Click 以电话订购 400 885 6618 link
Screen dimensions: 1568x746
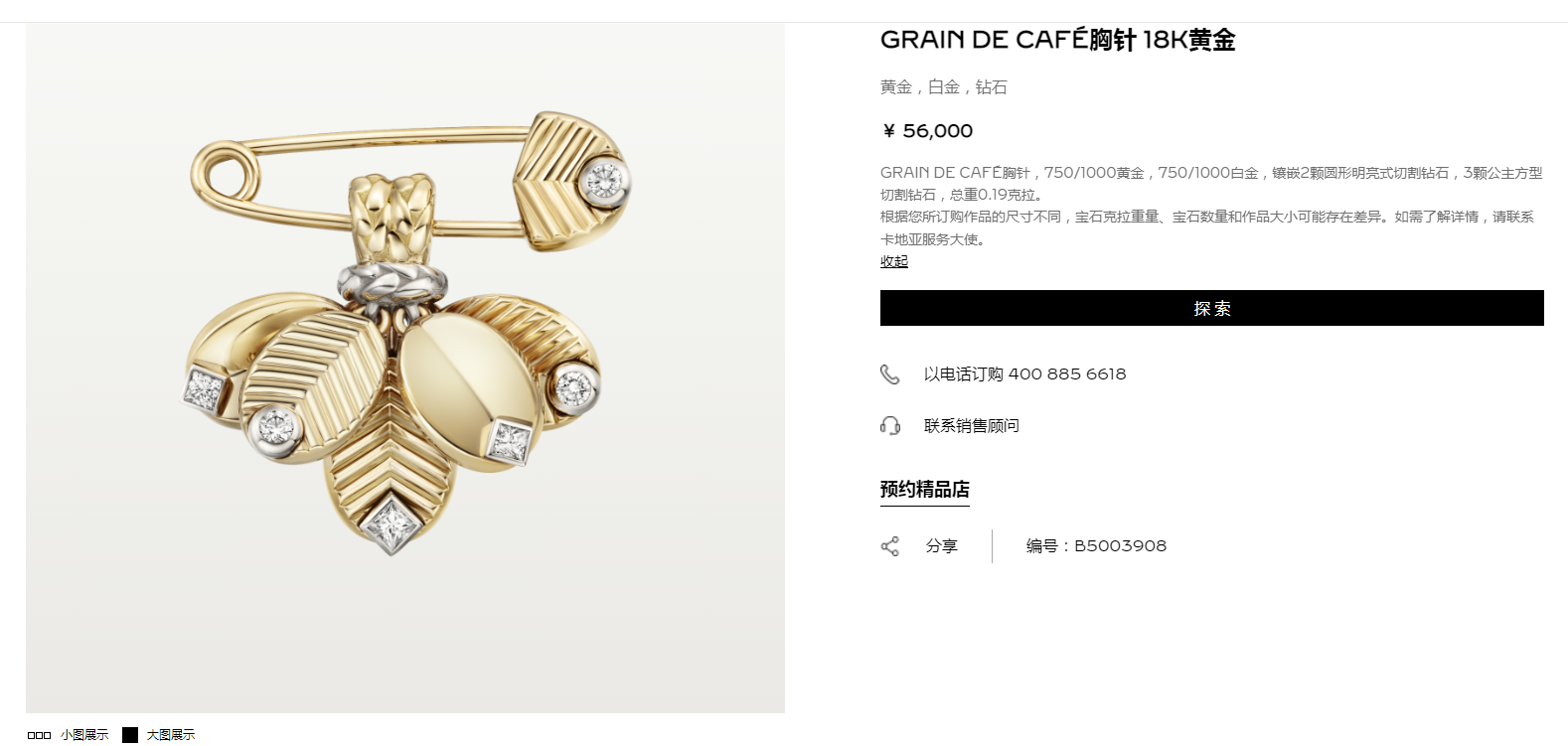(x=1024, y=374)
